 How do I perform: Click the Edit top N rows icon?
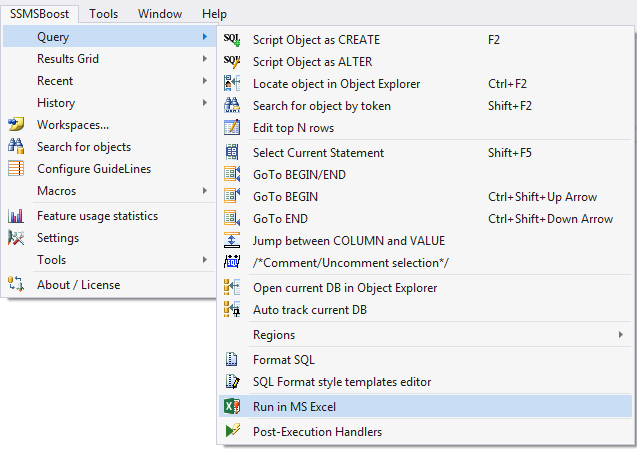click(232, 128)
